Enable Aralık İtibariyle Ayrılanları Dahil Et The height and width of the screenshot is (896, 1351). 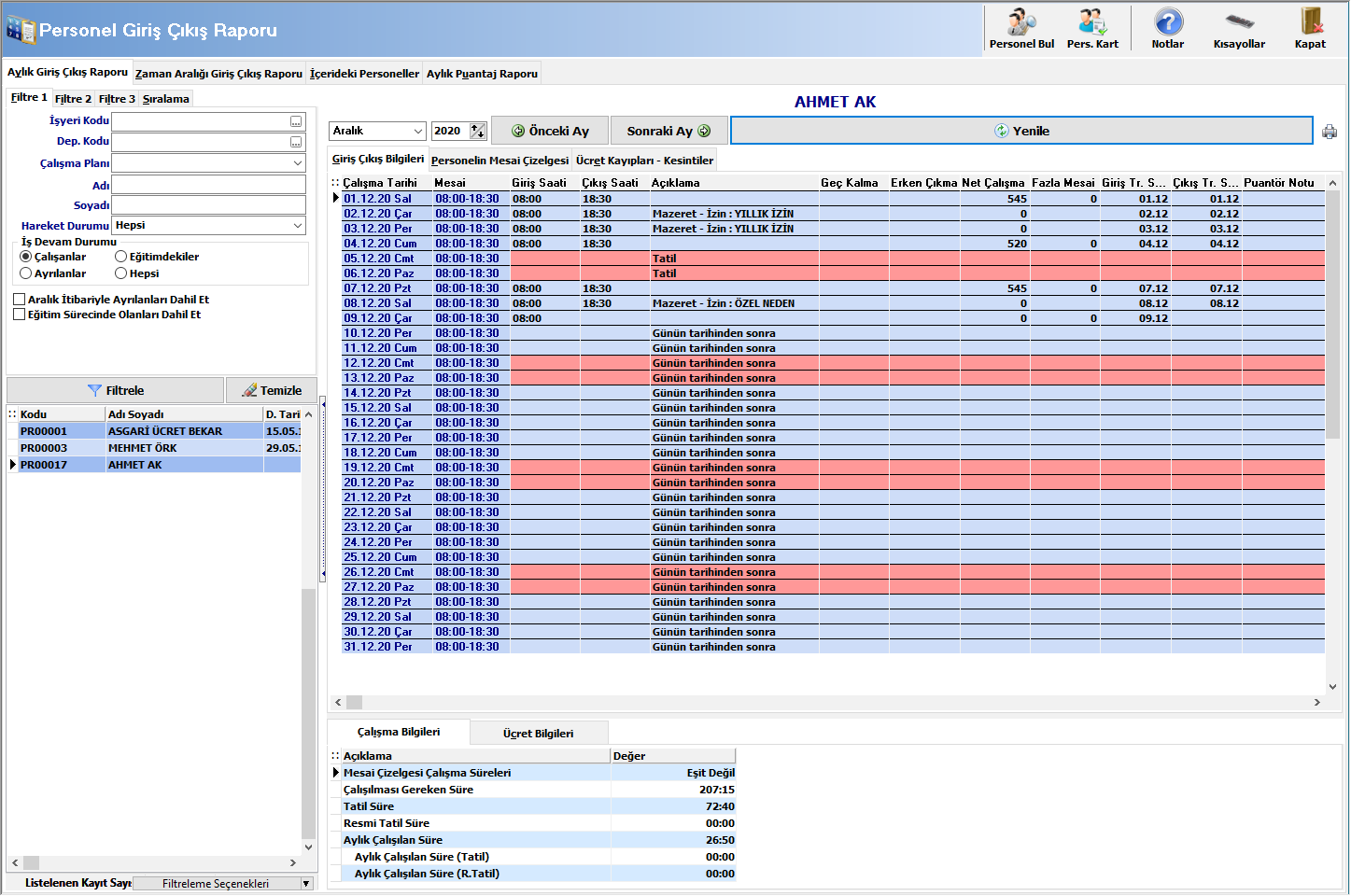[x=19, y=300]
